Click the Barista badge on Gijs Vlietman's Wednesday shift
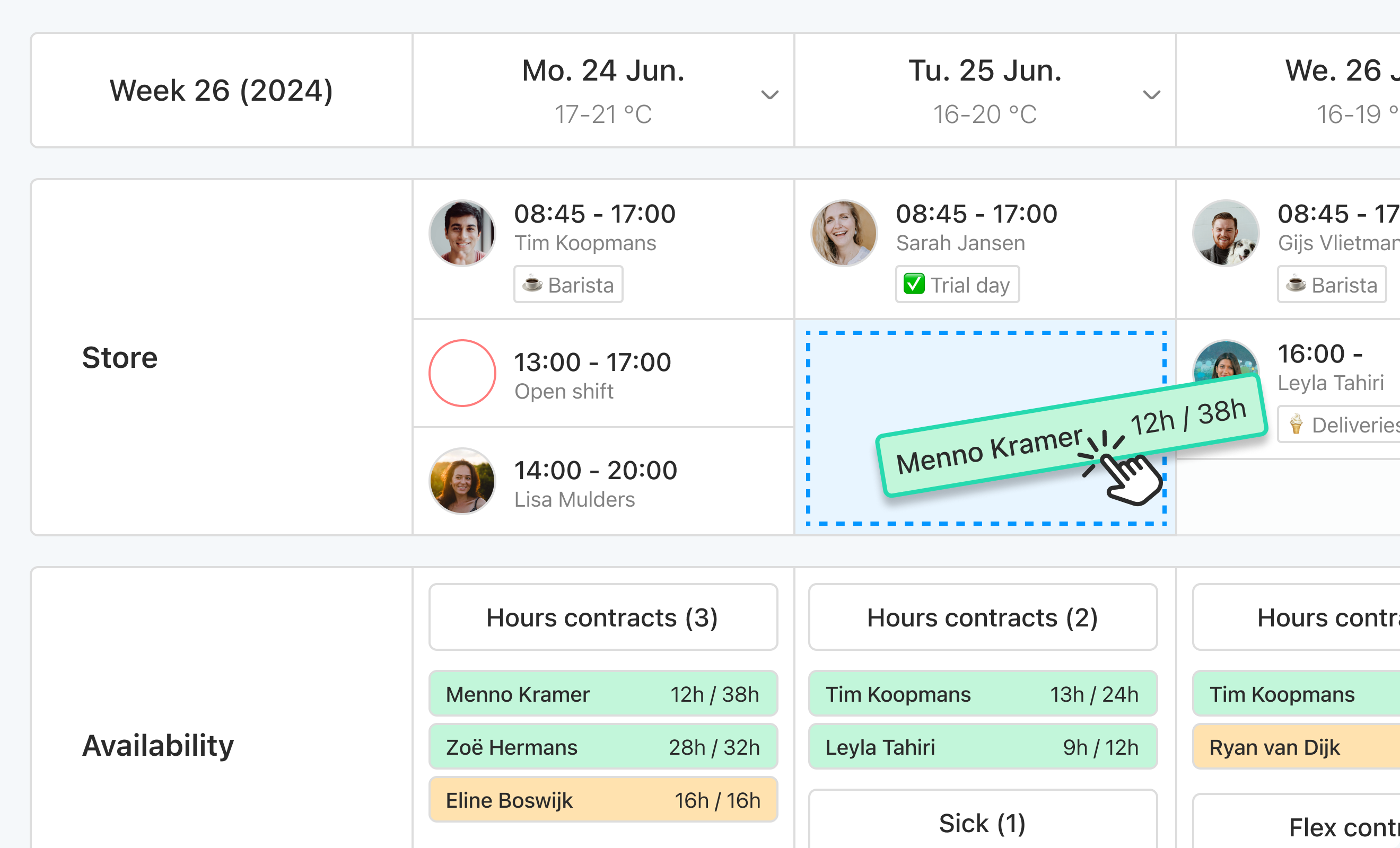The width and height of the screenshot is (1400, 848). click(1332, 285)
